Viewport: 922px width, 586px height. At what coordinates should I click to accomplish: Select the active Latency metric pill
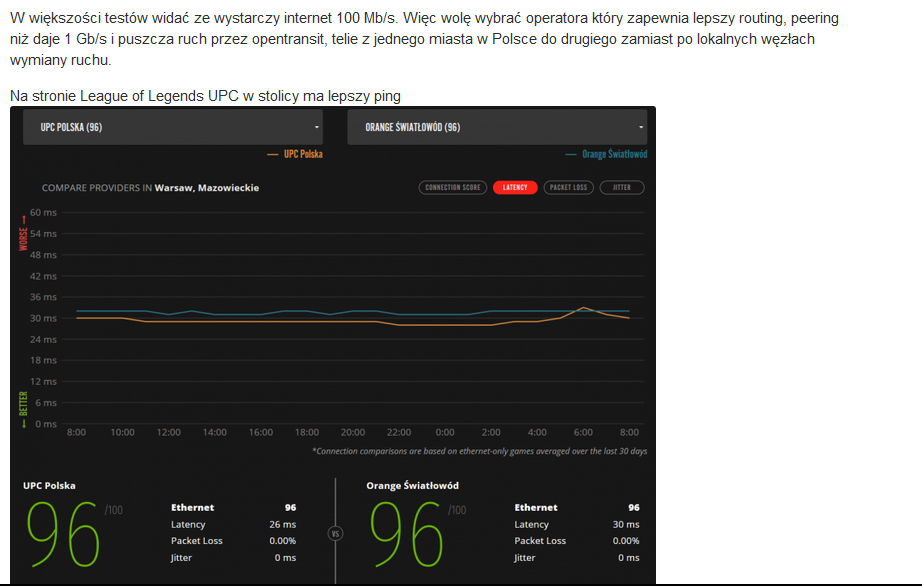click(515, 187)
